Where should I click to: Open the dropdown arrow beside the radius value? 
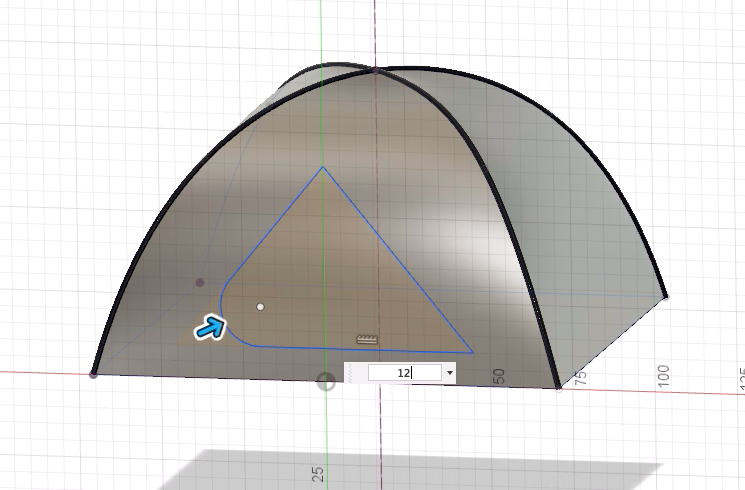point(449,373)
